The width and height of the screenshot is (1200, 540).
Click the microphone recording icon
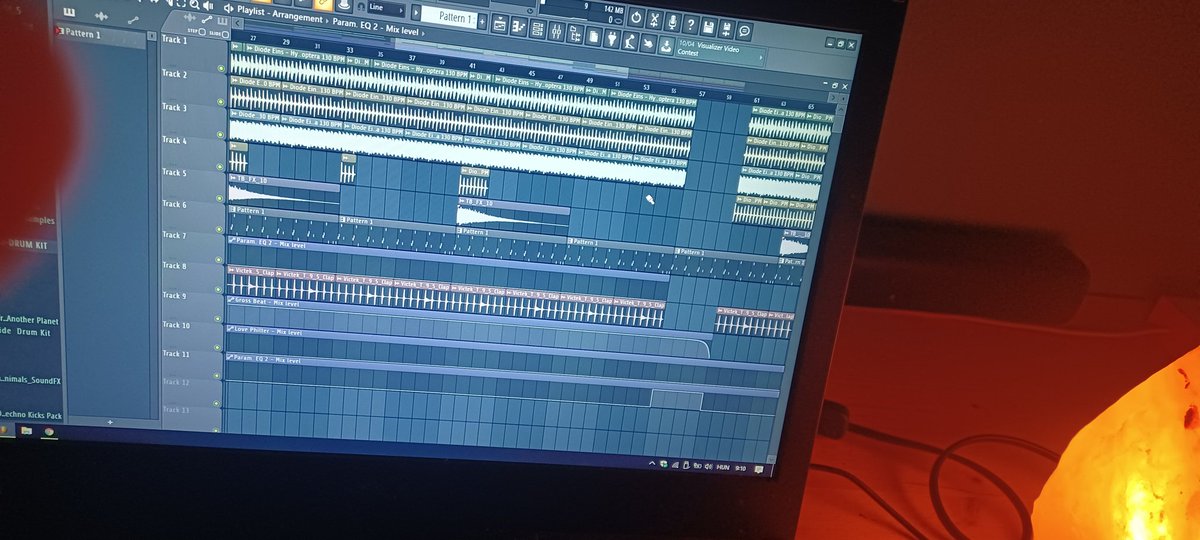[672, 21]
